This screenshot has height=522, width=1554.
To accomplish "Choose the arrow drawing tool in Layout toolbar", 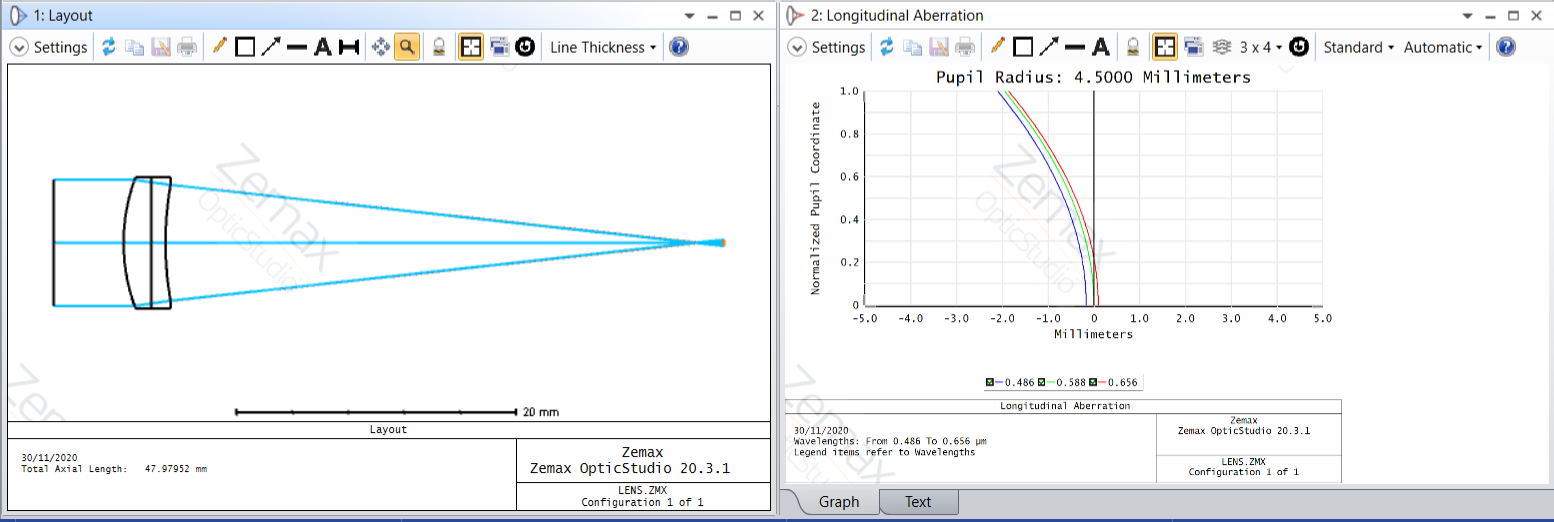I will coord(271,47).
